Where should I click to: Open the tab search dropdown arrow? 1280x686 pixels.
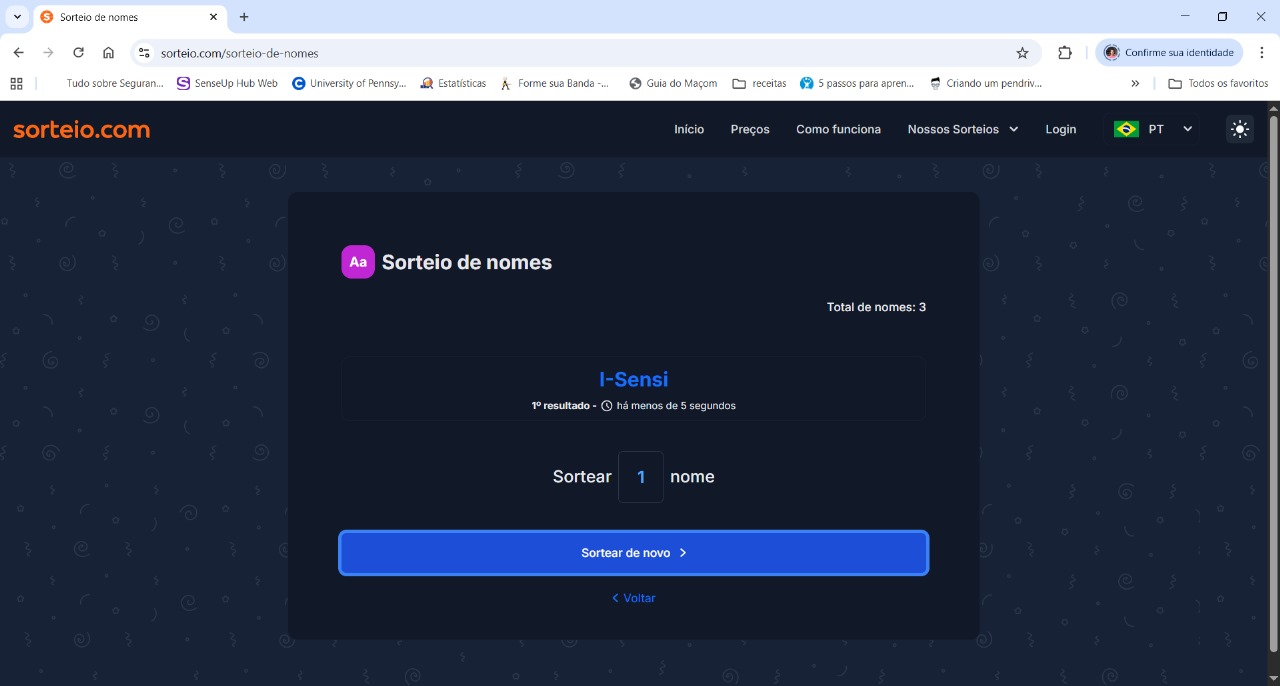17,17
